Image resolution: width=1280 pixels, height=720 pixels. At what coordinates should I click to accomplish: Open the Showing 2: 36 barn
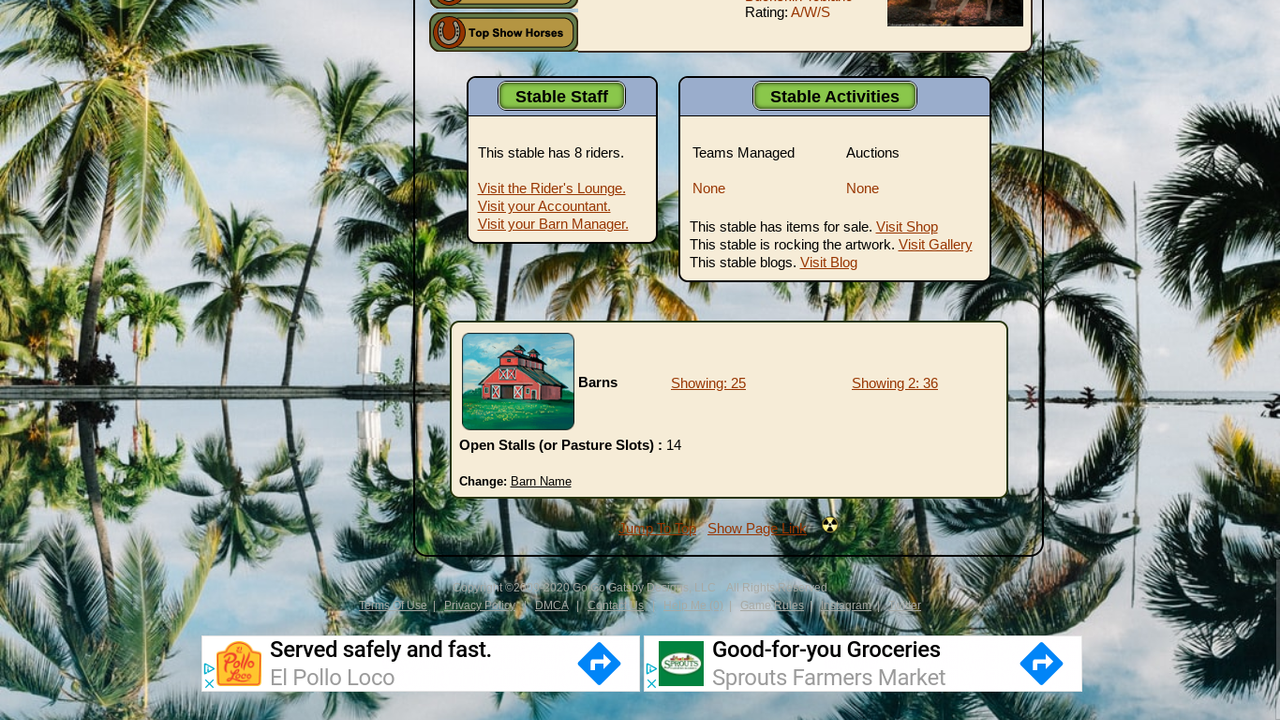[x=895, y=383]
